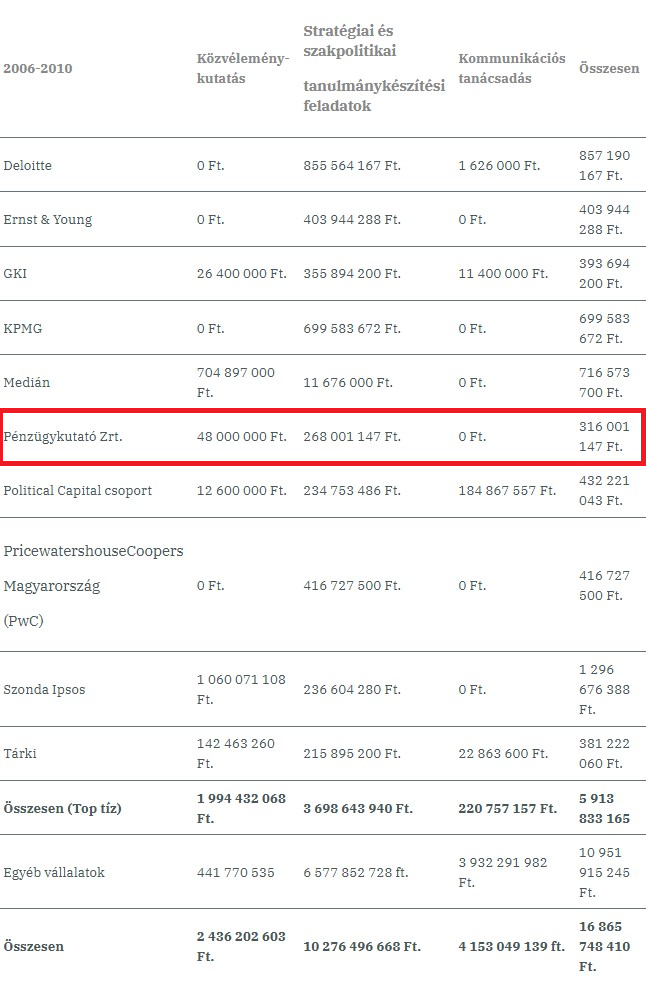This screenshot has width=646, height=981.
Task: Click the Deloitte row name
Action: (x=28, y=166)
